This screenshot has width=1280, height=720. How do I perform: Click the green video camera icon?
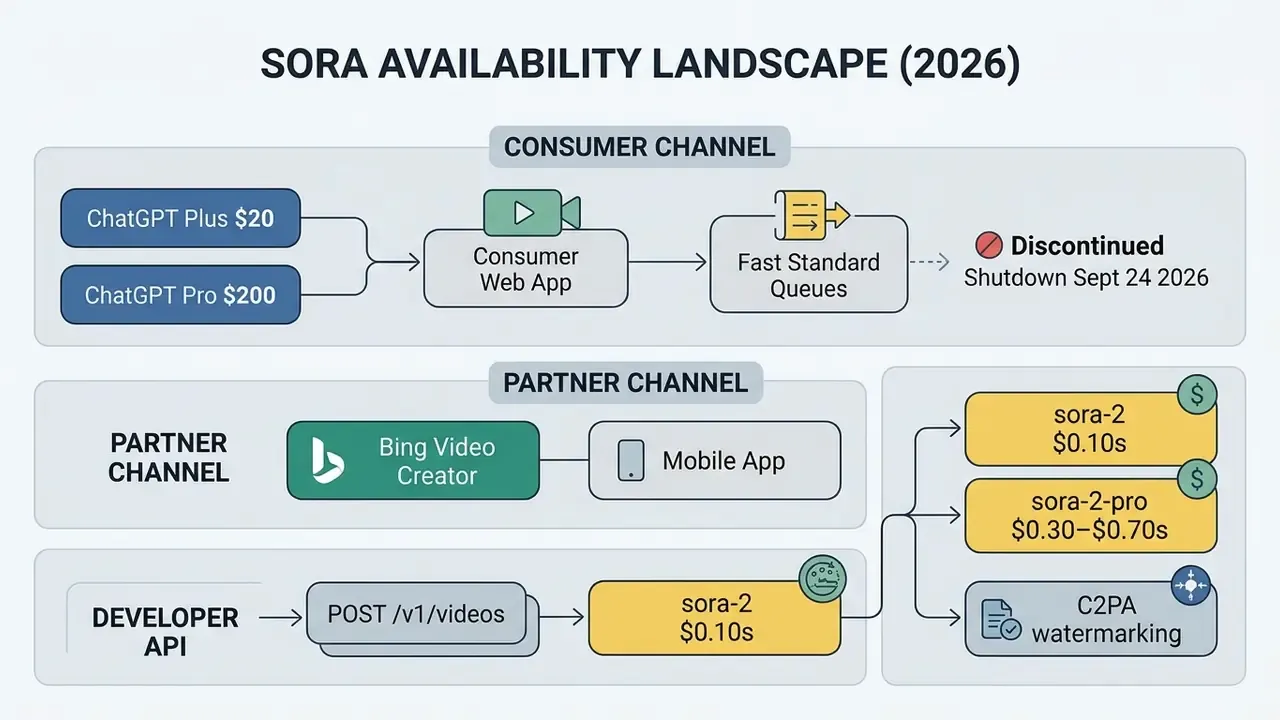(x=532, y=212)
